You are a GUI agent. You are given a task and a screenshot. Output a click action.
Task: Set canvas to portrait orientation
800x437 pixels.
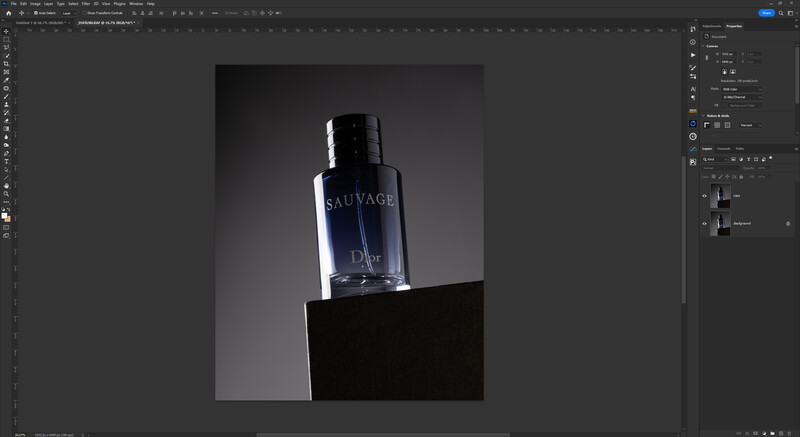pos(724,72)
